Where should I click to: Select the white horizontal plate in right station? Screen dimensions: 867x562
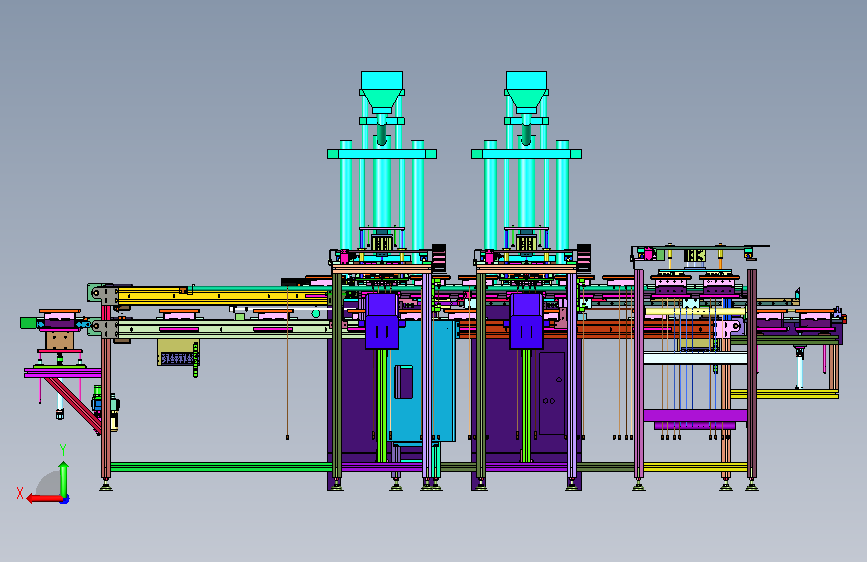click(695, 358)
